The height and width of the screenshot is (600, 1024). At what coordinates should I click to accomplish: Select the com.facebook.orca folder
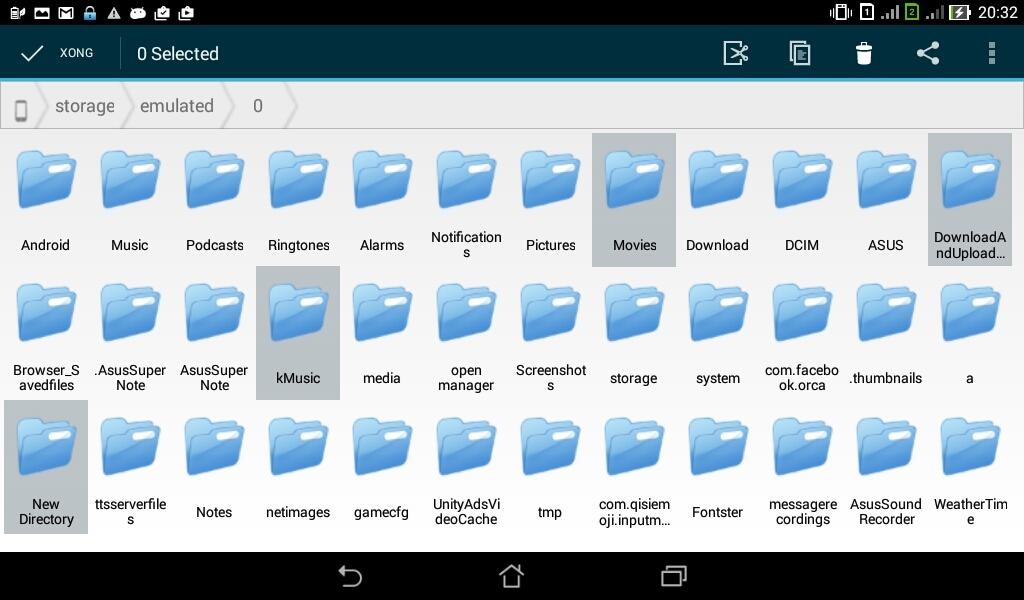click(802, 333)
